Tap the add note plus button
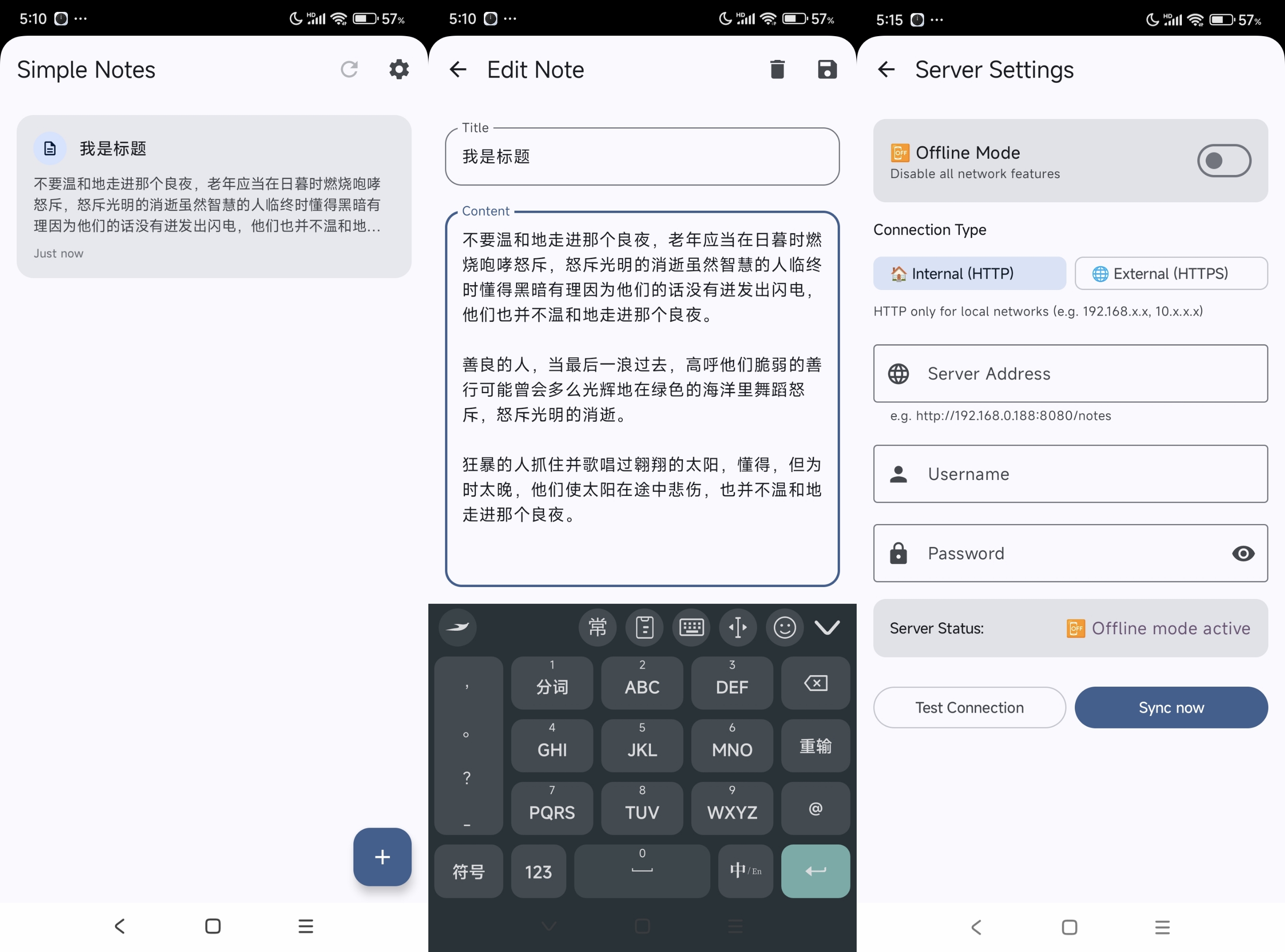The width and height of the screenshot is (1285, 952). pyautogui.click(x=382, y=857)
